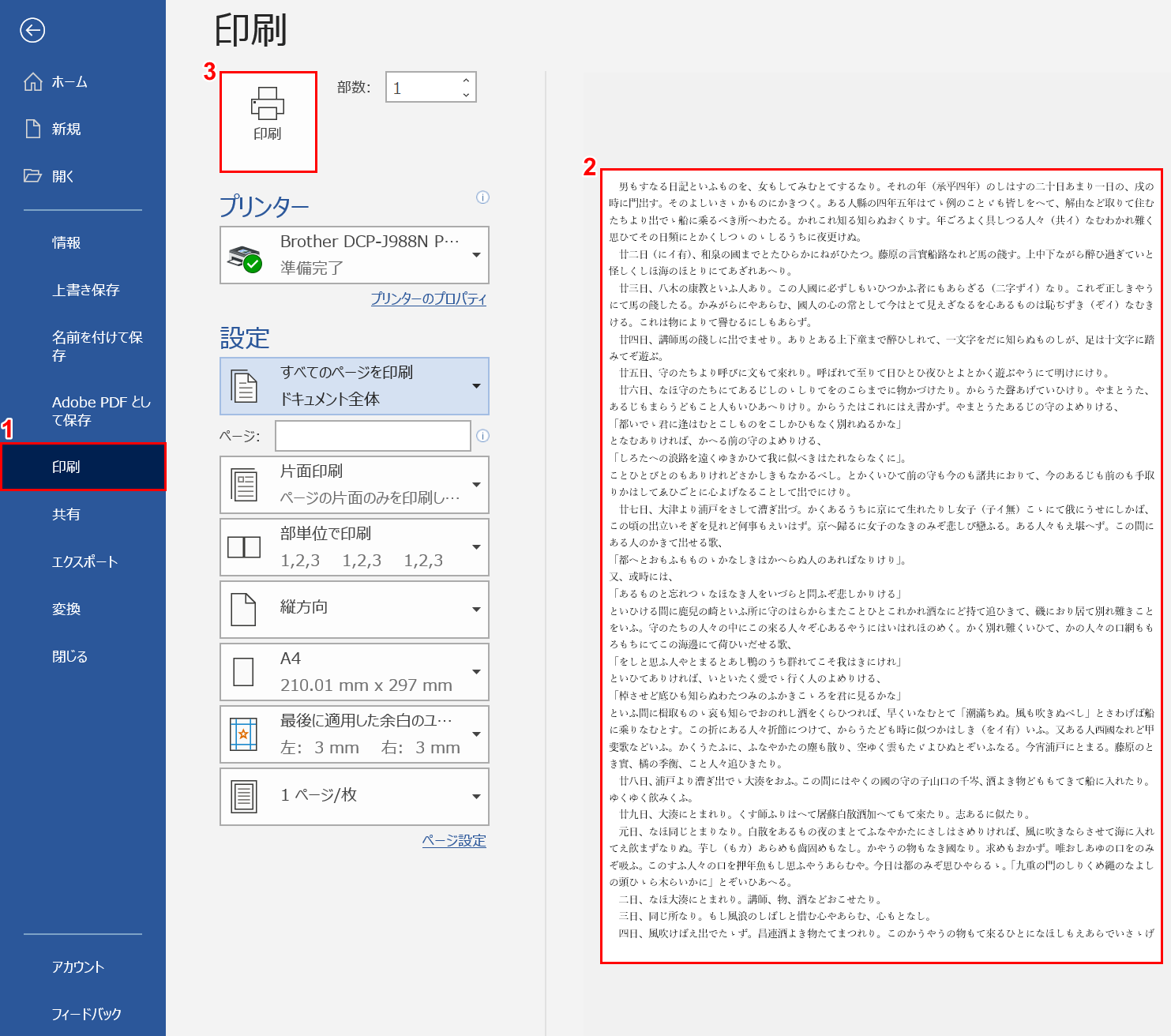Click the custom margins star icon
Image resolution: width=1171 pixels, height=1036 pixels.
243,734
